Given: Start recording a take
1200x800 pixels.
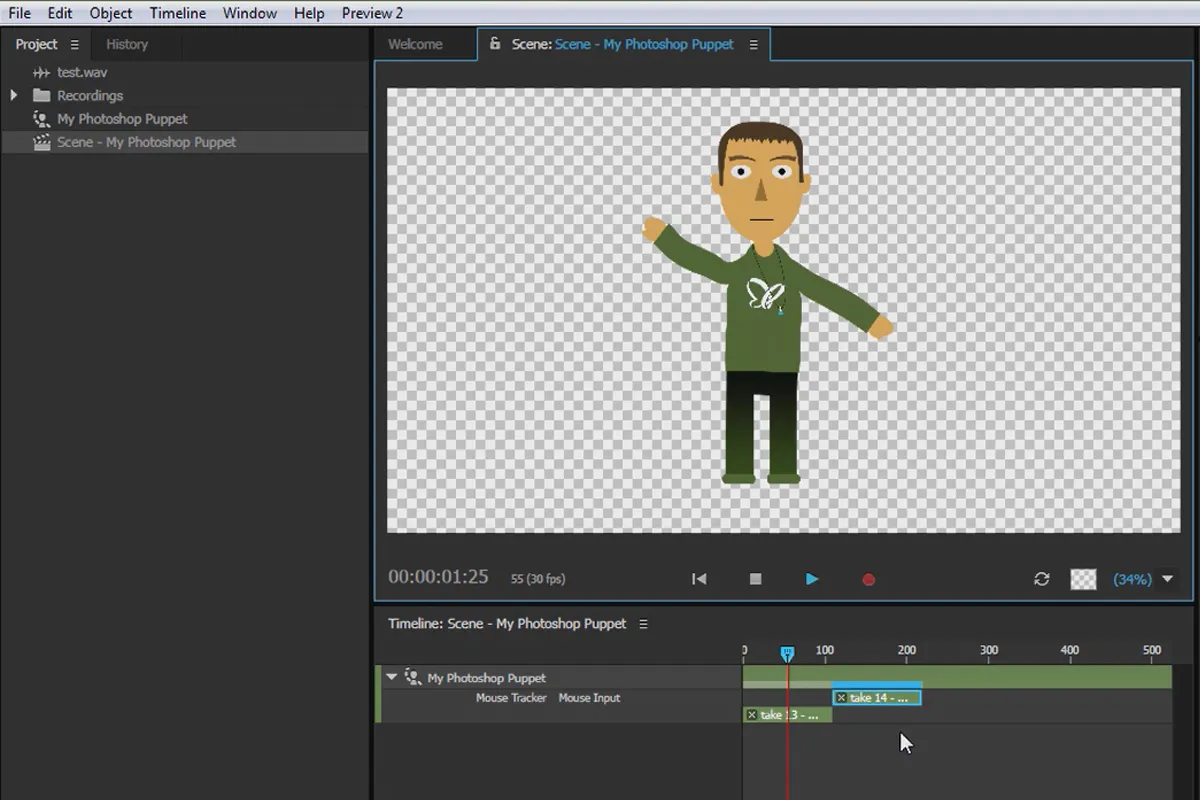Looking at the screenshot, I should tap(868, 579).
